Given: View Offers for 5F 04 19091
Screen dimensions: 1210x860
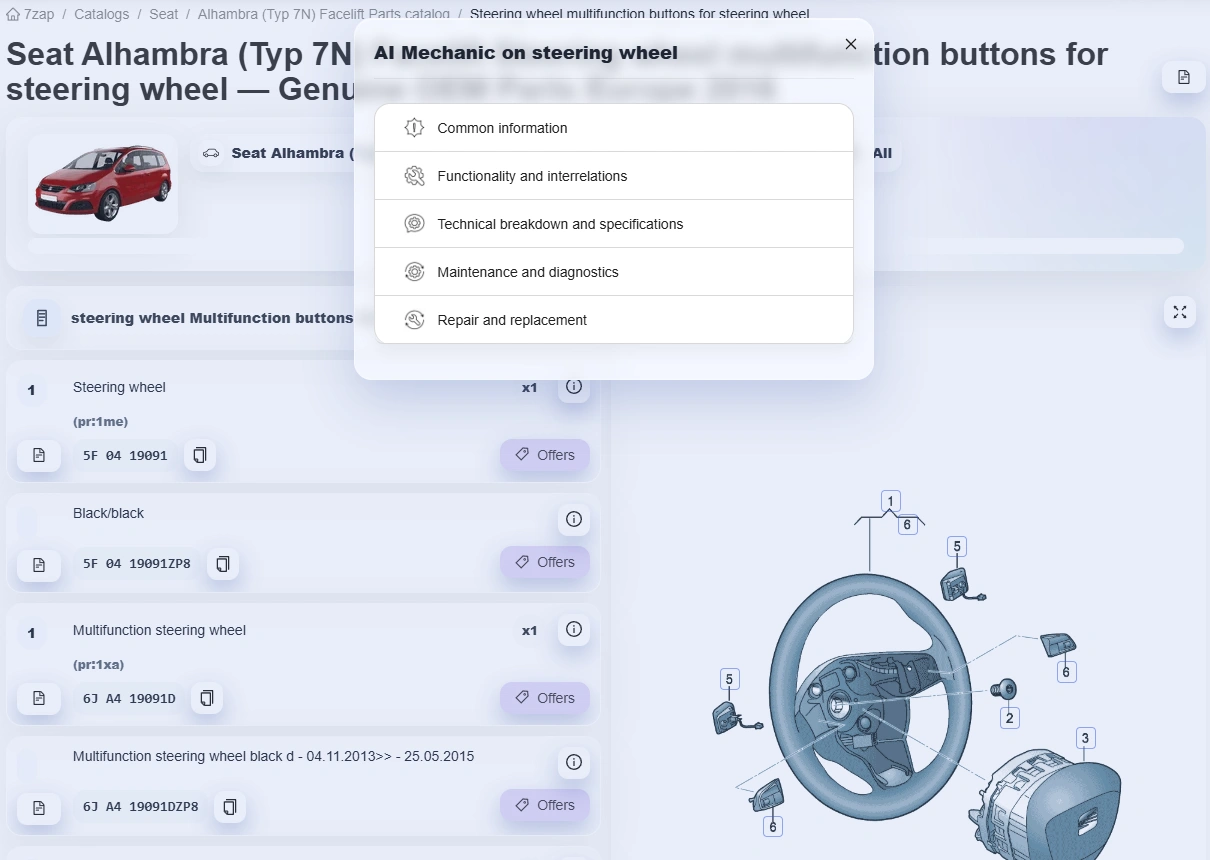Looking at the screenshot, I should 545,455.
